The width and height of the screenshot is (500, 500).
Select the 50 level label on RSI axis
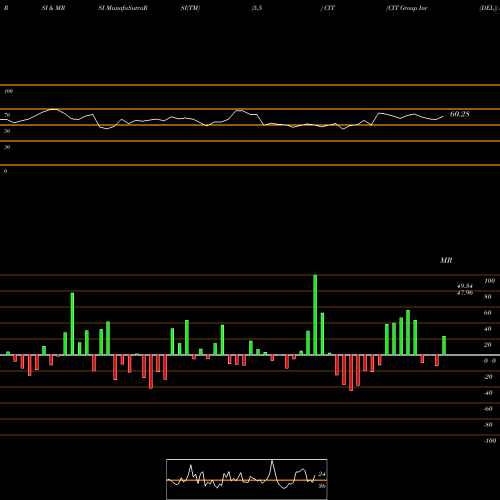tap(7, 131)
